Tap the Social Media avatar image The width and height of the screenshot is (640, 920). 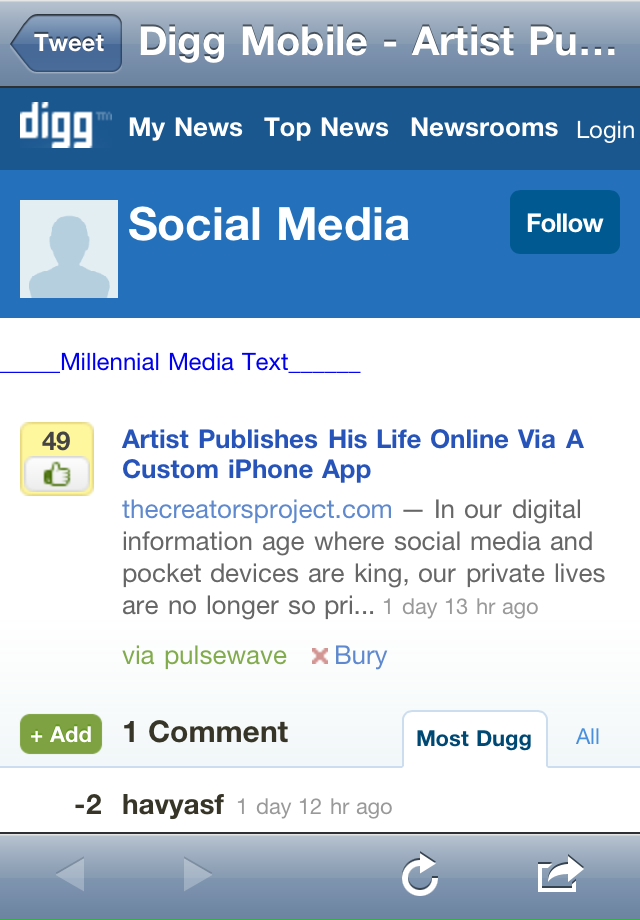69,249
